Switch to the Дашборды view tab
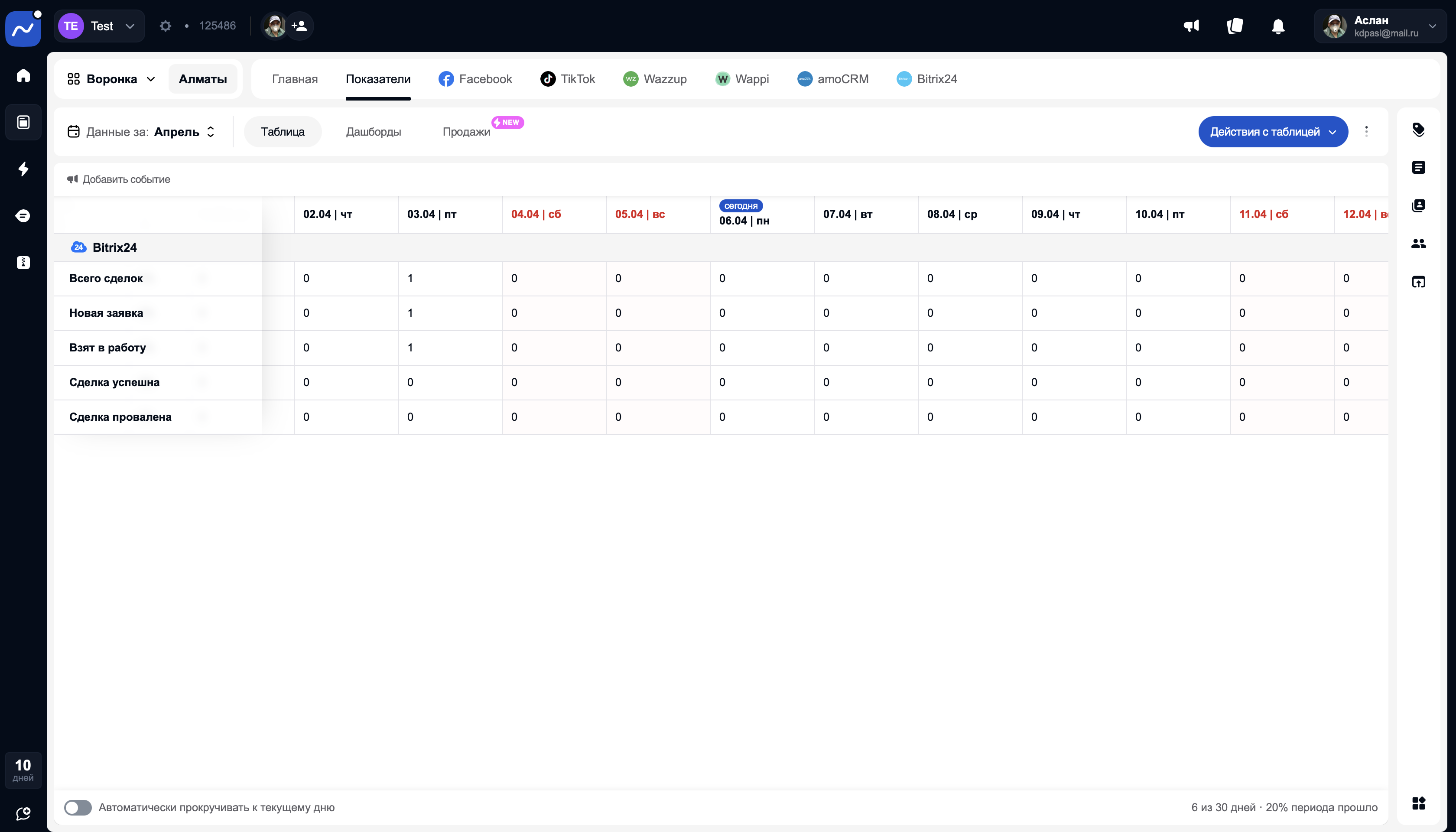1456x832 pixels. point(373,132)
